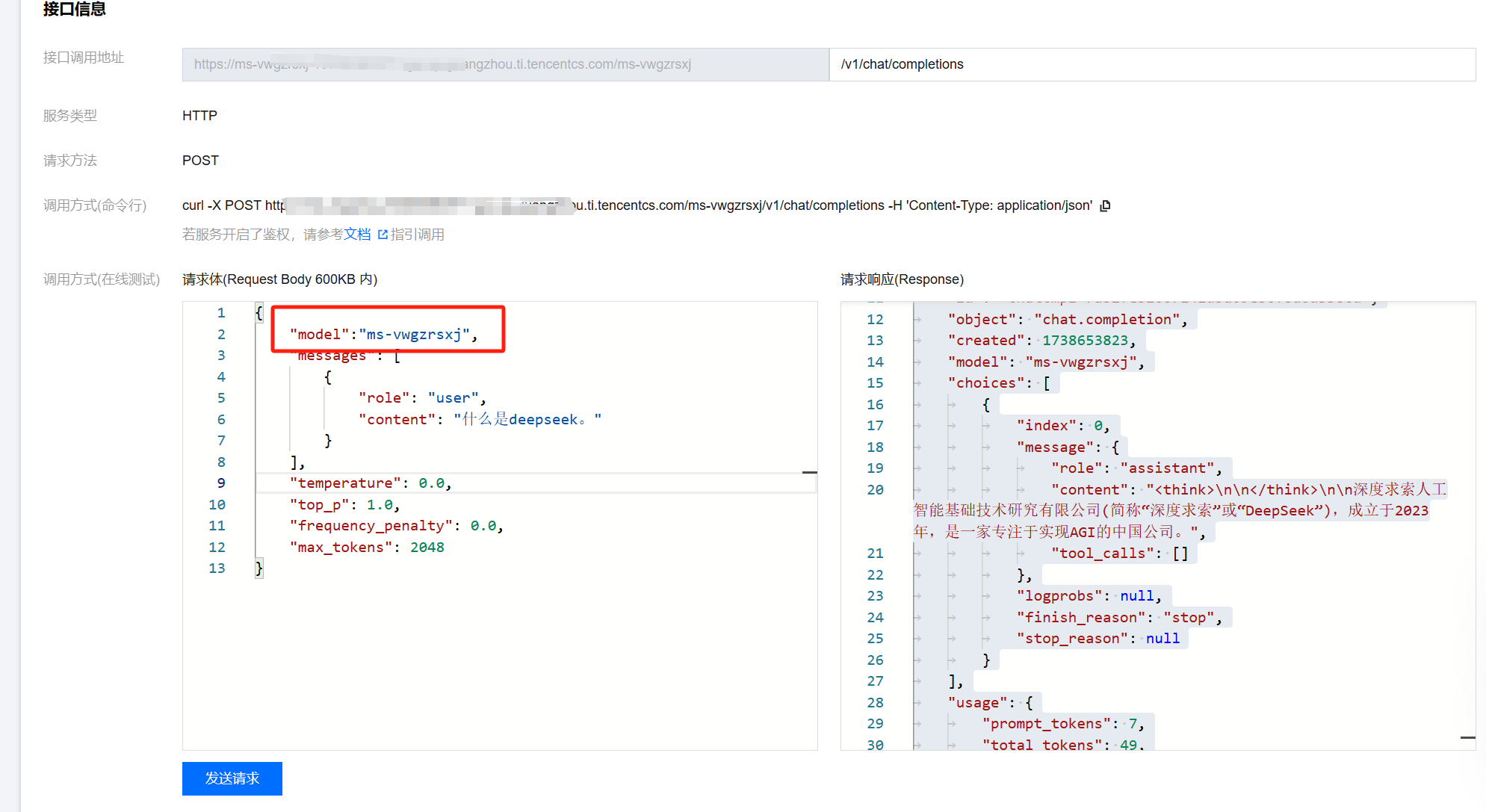Click the "model" line in request body
Screen dimensions: 1486x812
click(x=383, y=334)
